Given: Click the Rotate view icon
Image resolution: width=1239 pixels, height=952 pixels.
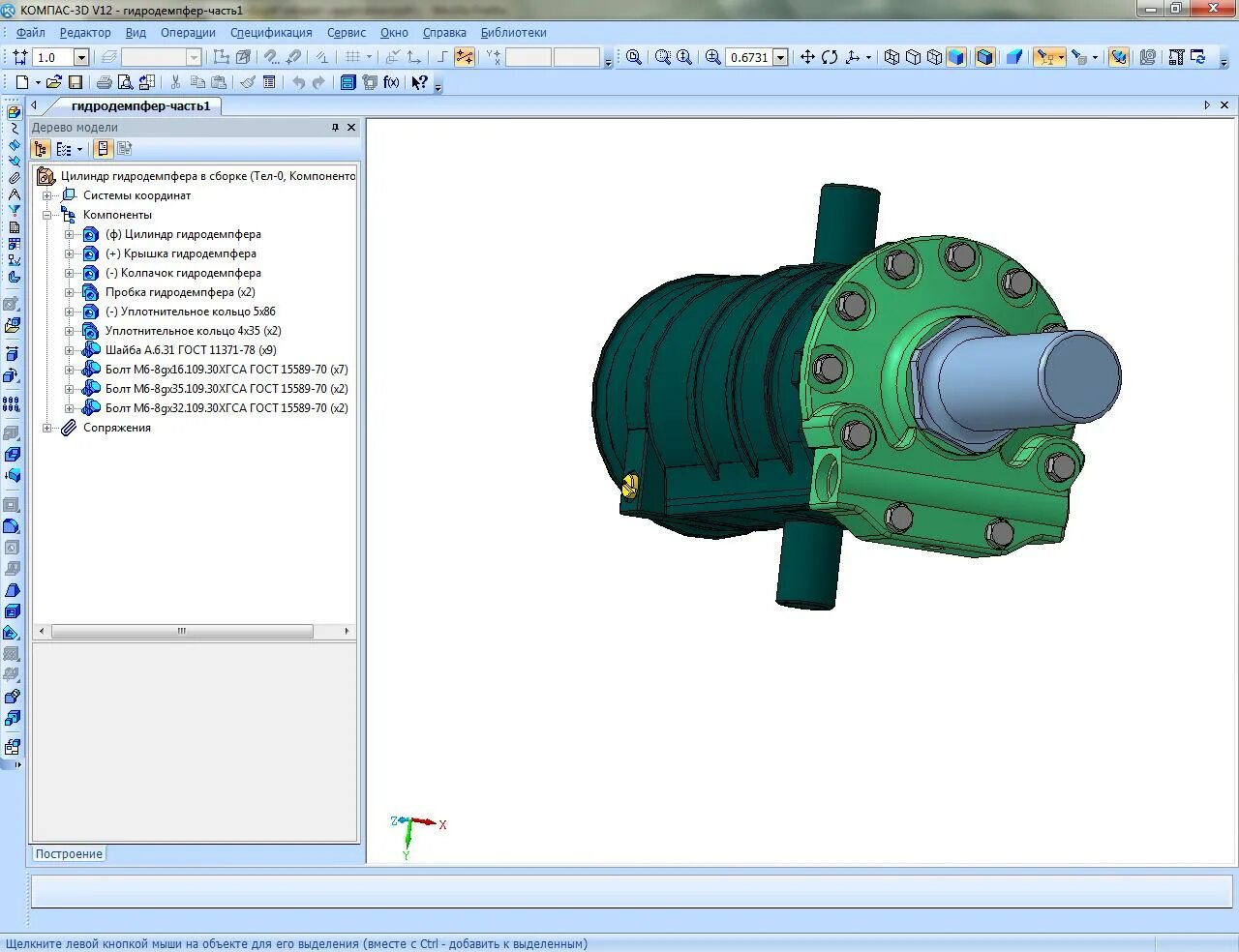Looking at the screenshot, I should point(830,57).
